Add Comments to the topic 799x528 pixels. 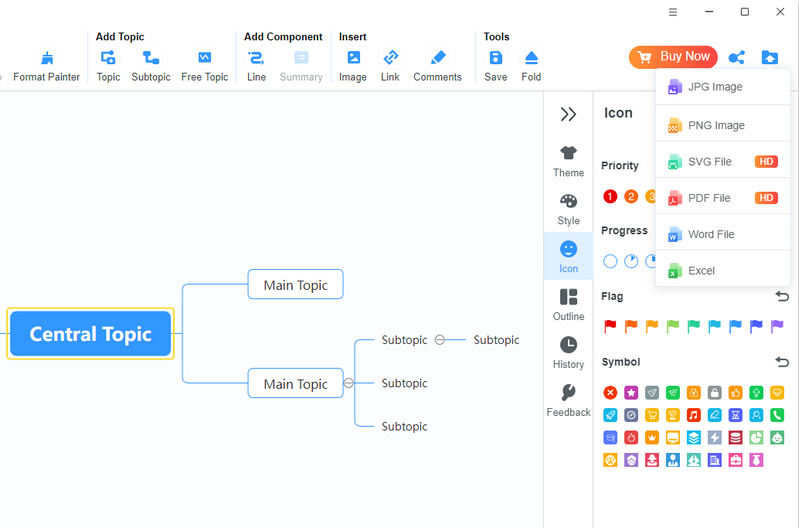click(437, 66)
